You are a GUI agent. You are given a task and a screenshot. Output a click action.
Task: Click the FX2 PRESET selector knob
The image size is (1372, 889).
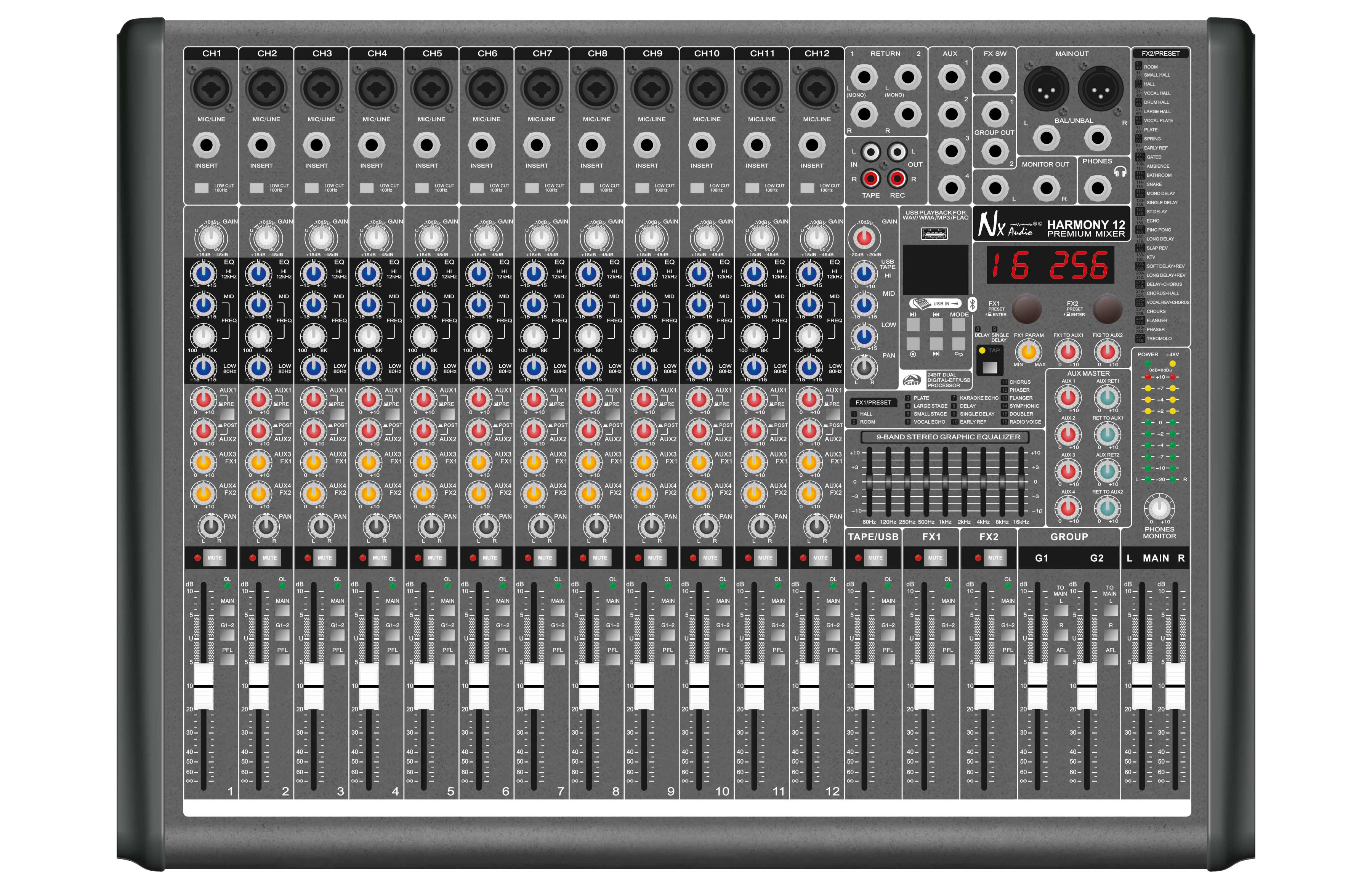[x=1108, y=309]
